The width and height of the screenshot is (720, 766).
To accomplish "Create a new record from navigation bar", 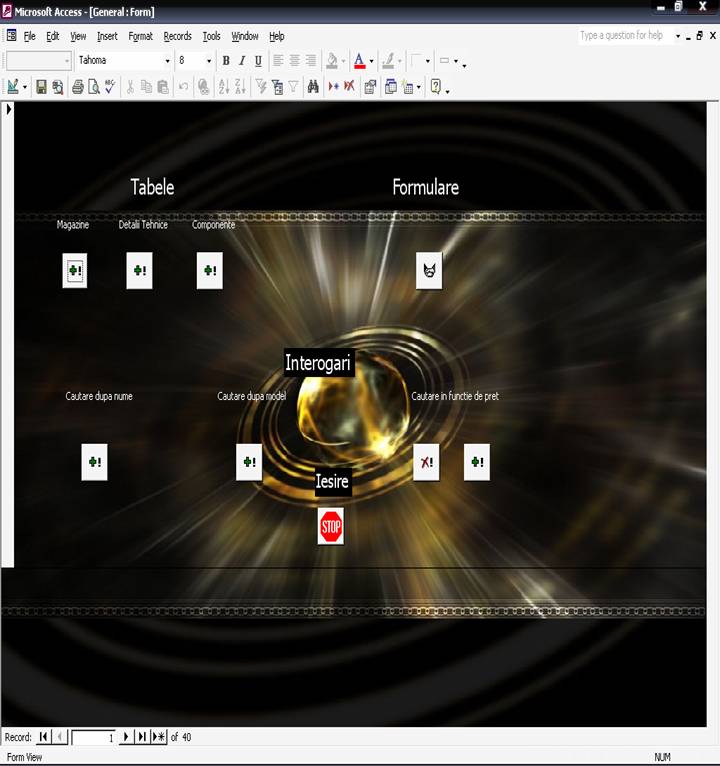I will coord(158,737).
